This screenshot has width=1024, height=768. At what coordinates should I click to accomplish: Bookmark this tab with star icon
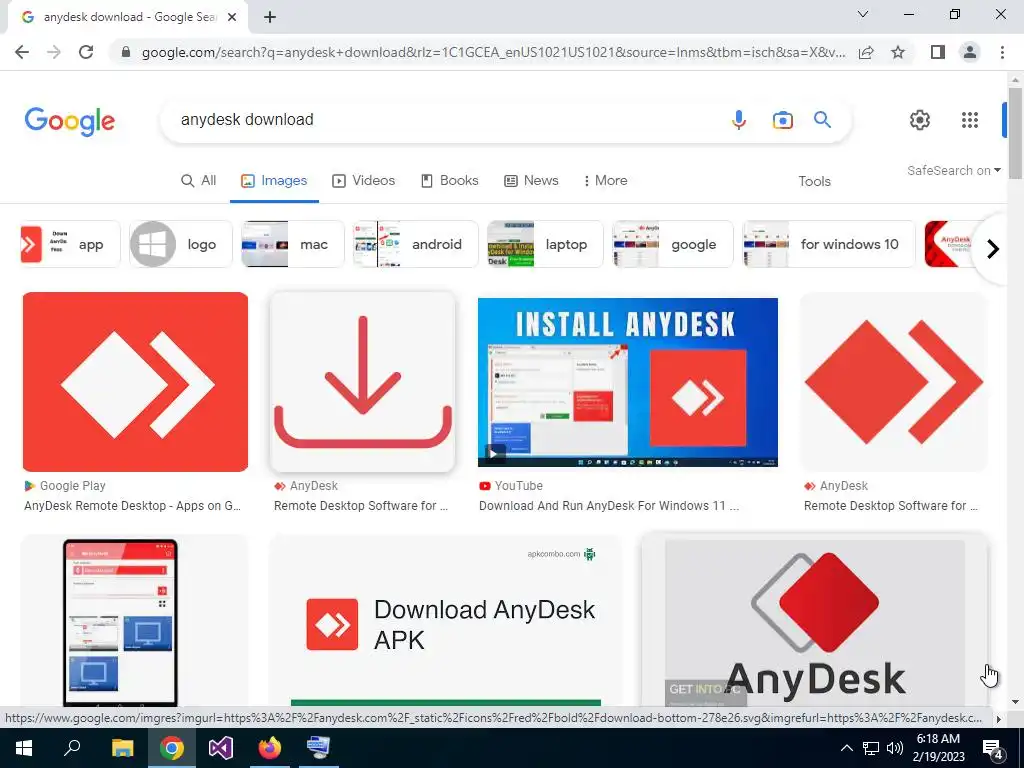(x=898, y=52)
